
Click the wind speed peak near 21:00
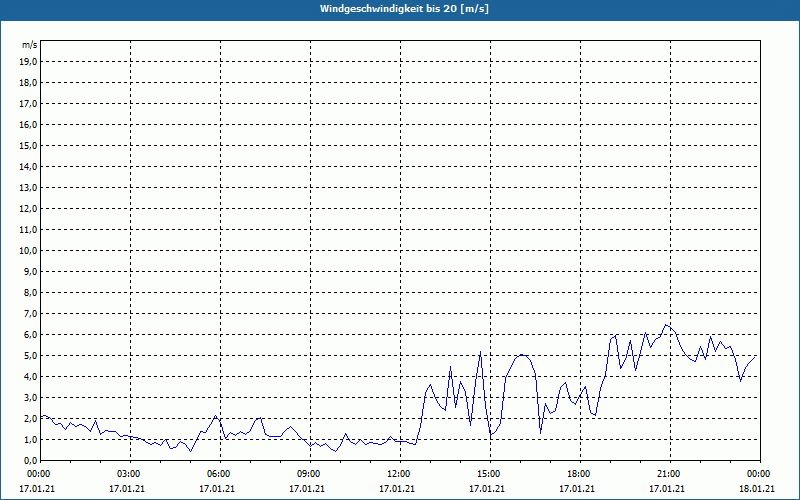point(666,325)
